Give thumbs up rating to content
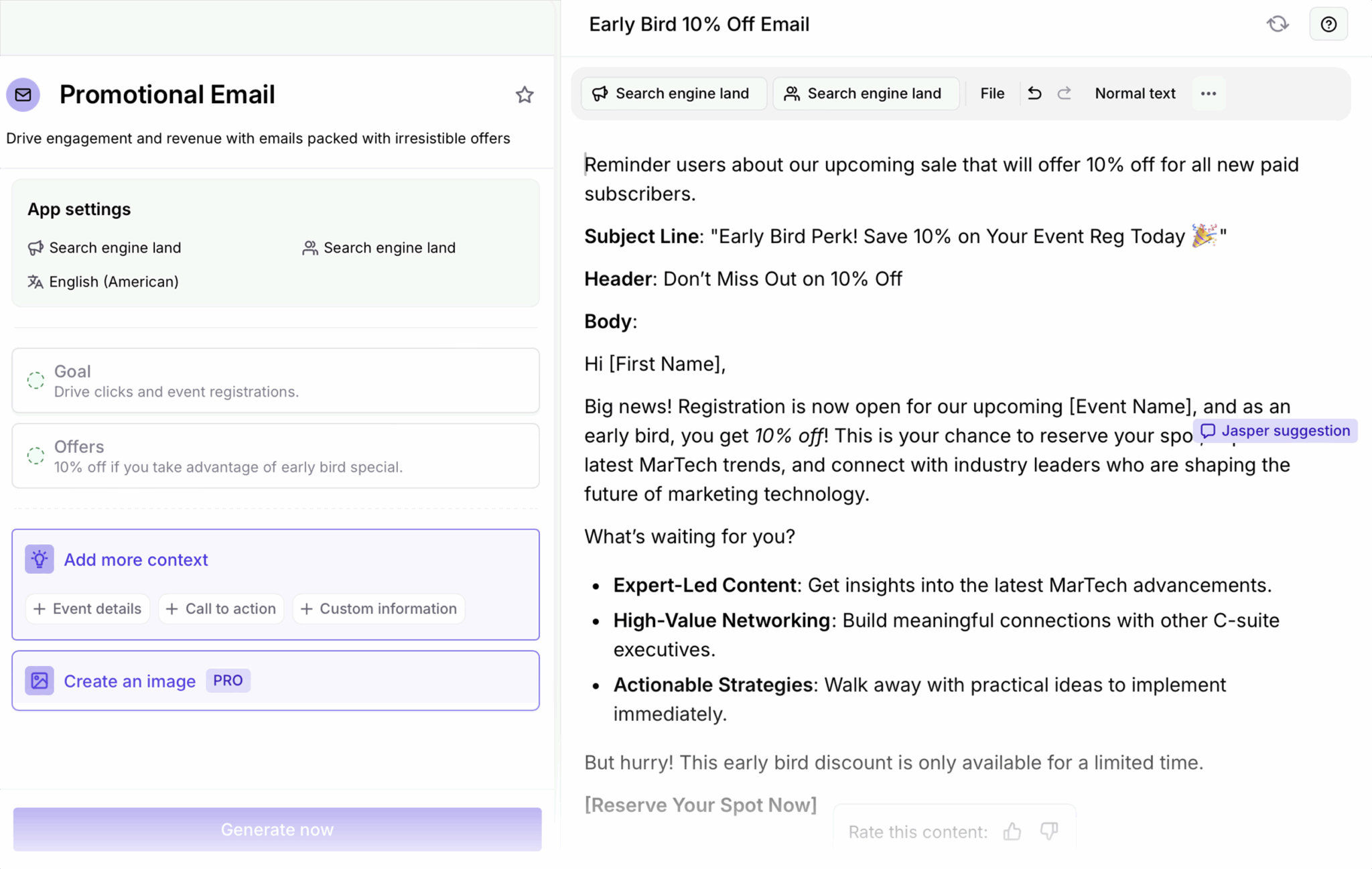 pos(1012,831)
